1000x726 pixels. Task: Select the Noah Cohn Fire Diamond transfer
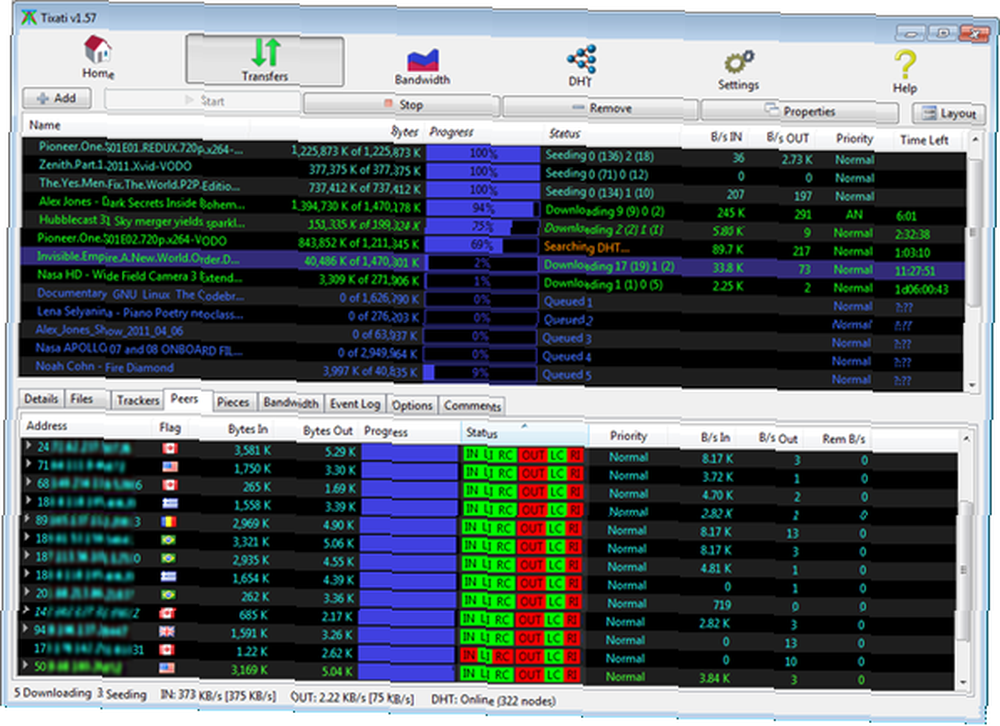491,373
